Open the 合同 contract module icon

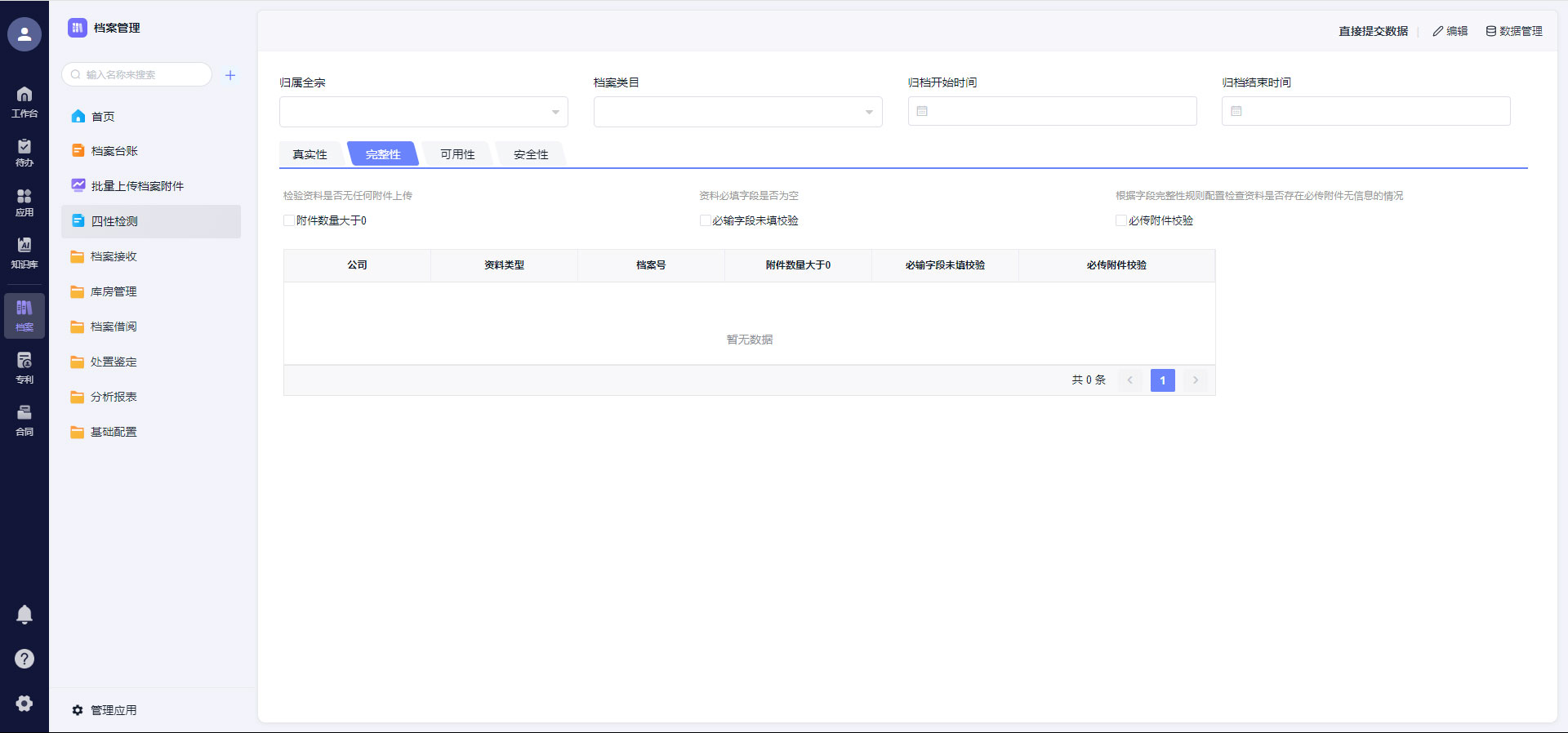pos(24,420)
